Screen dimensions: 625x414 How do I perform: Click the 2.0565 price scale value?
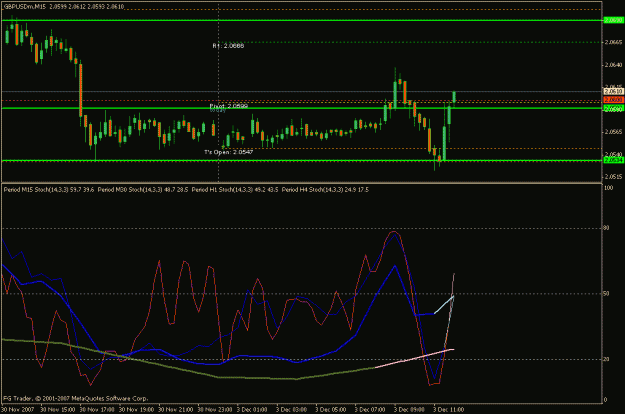pyautogui.click(x=614, y=131)
